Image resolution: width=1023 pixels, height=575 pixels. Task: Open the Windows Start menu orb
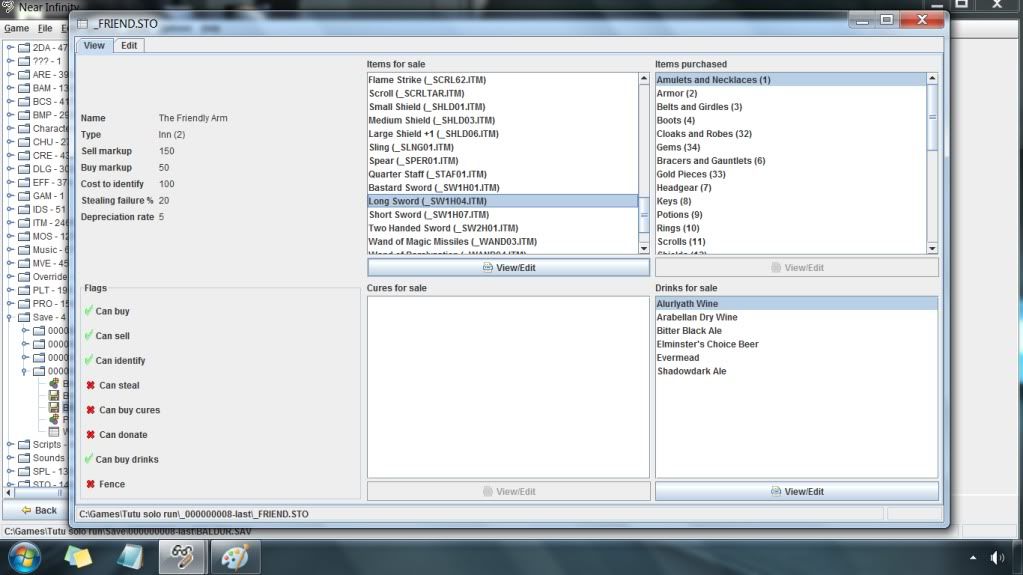24,556
